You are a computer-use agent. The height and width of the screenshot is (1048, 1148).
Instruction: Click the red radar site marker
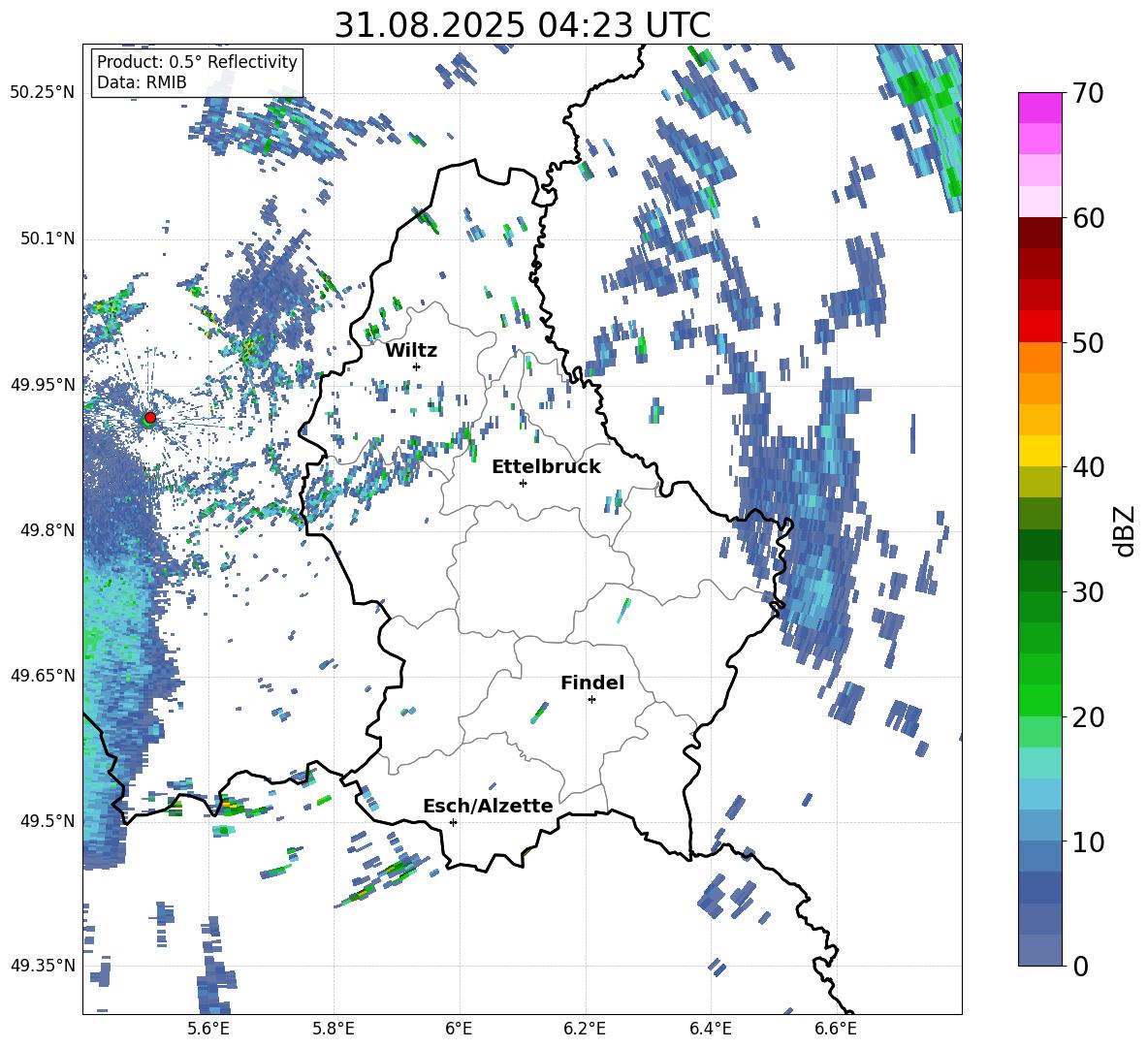click(150, 417)
